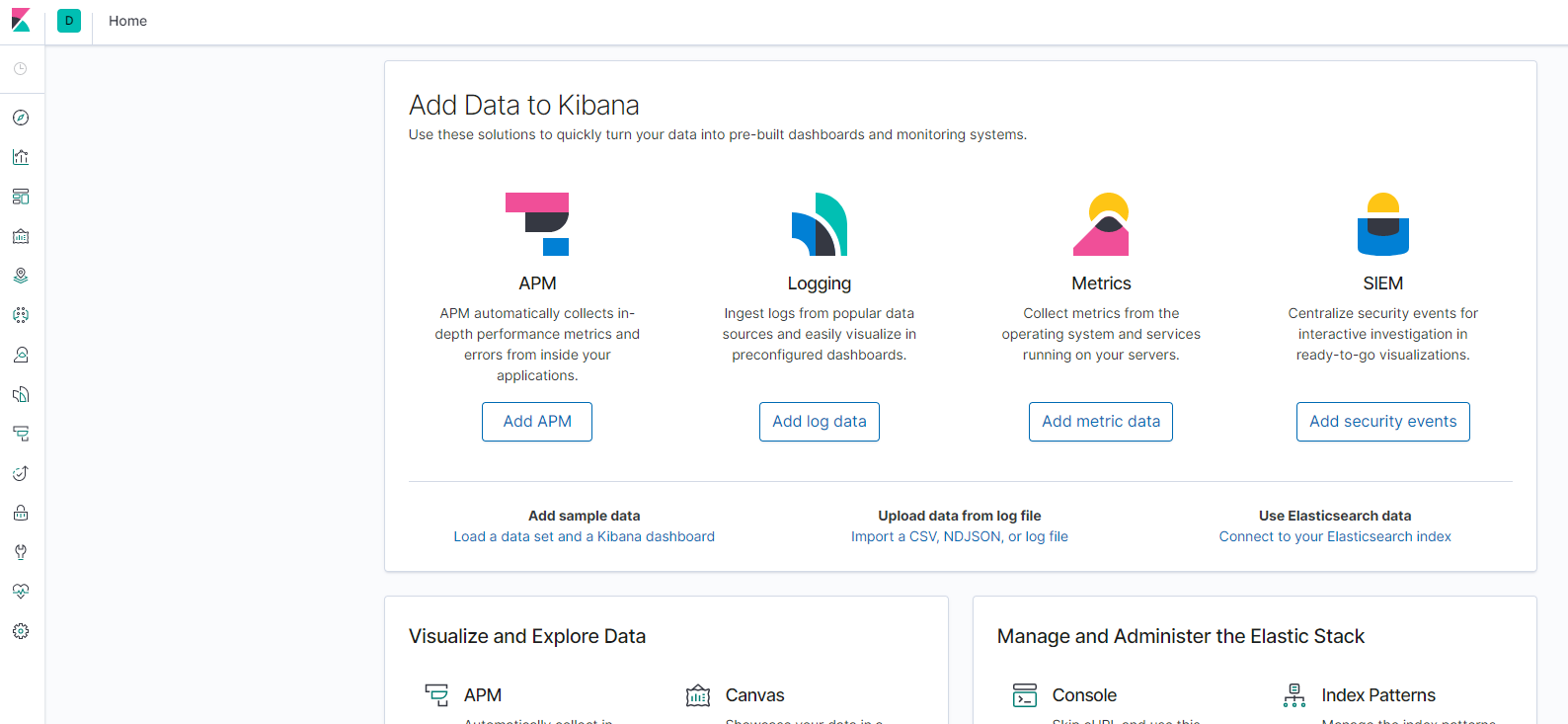Click the description 'APM automatically collects in-depth performance metrics'
The height and width of the screenshot is (724, 1568).
coord(537,345)
